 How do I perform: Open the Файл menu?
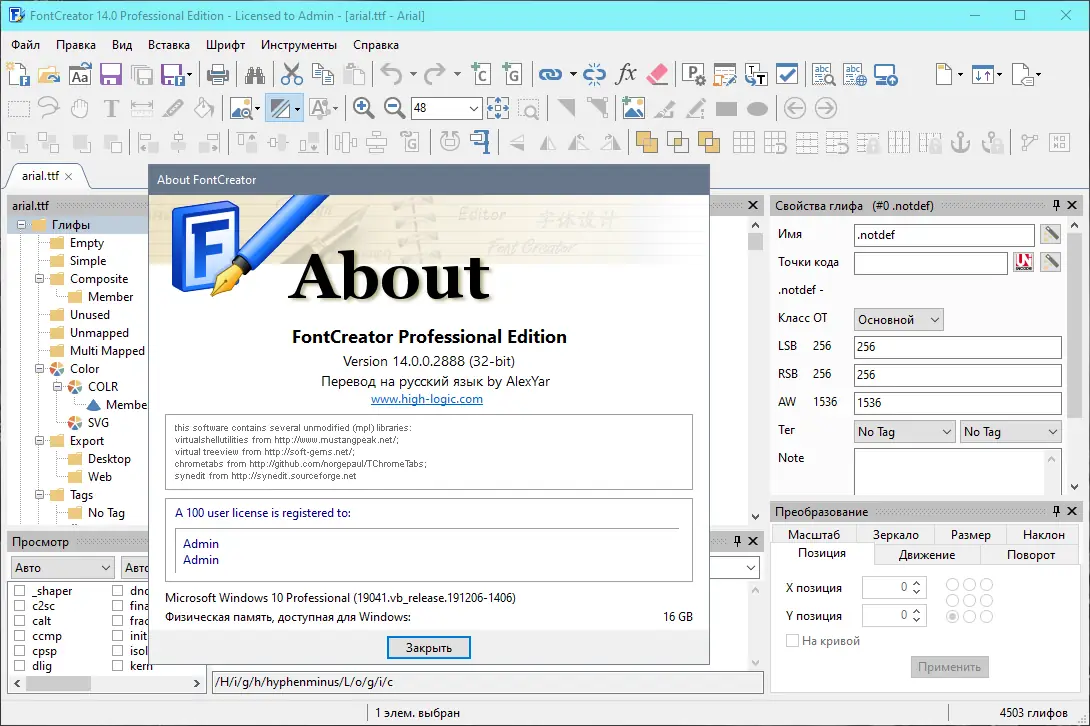click(x=26, y=45)
